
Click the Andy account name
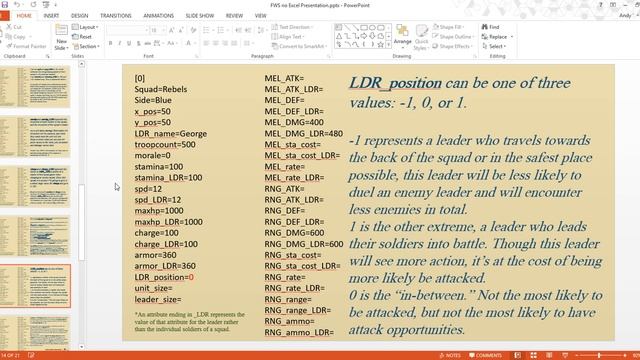[x=625, y=16]
